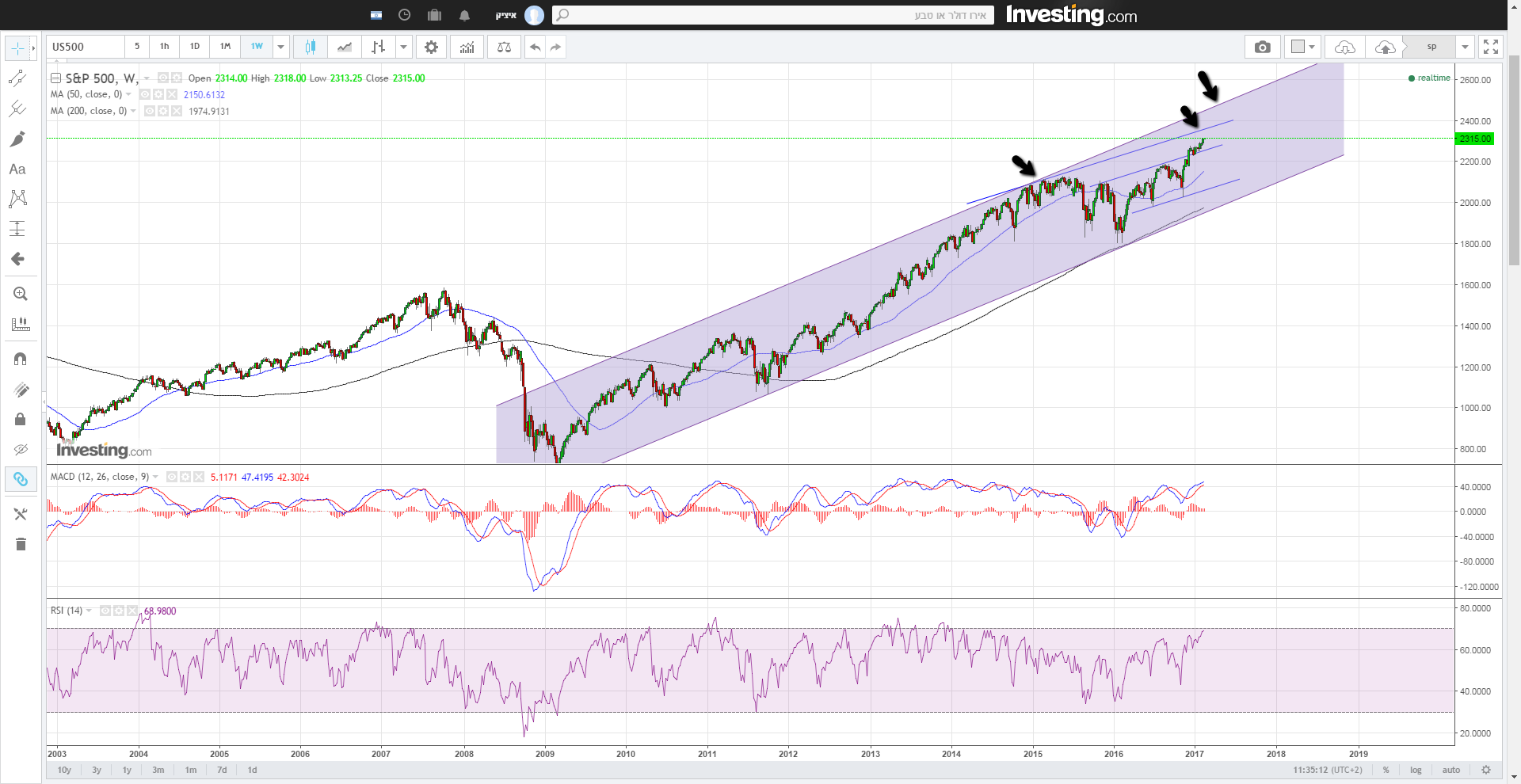Viewport: 1521px width, 784px height.
Task: Undo the last chart action
Action: pyautogui.click(x=536, y=48)
